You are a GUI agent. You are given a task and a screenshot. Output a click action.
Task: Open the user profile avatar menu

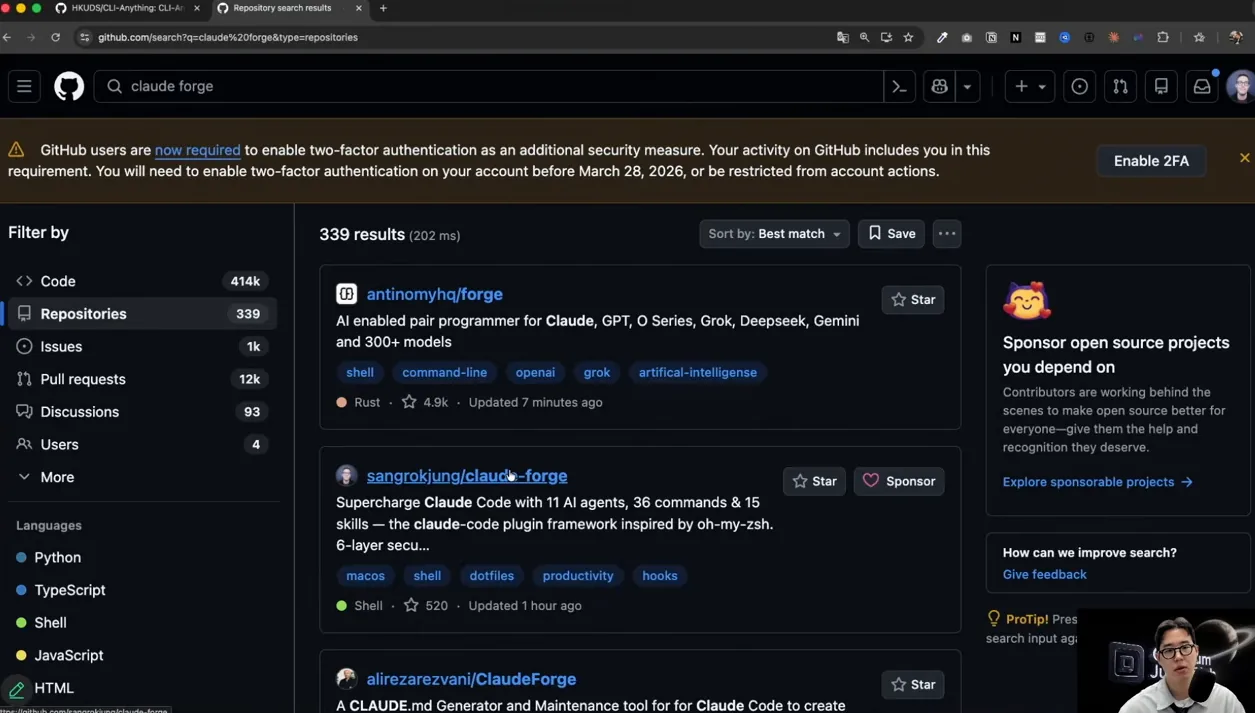1241,86
